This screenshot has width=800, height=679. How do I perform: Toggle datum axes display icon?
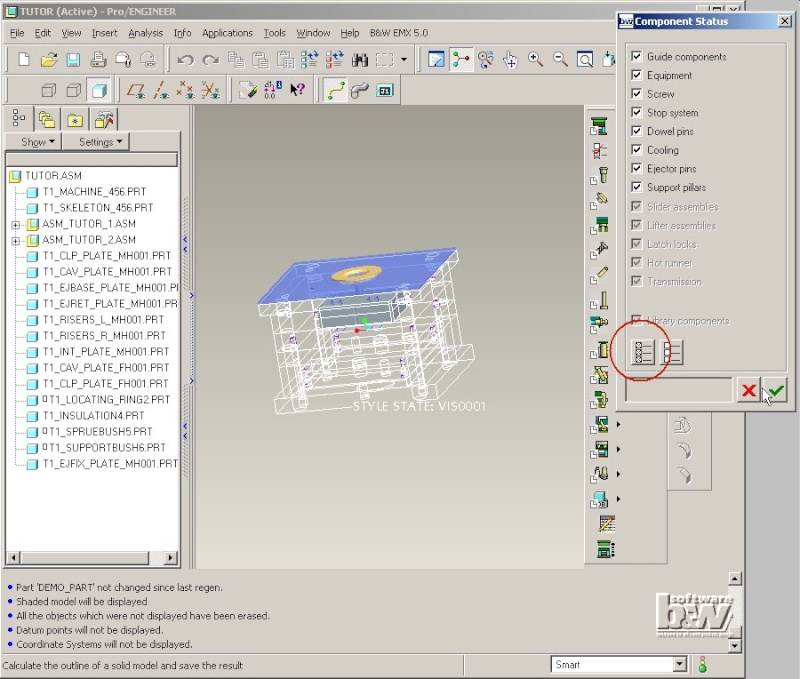tap(161, 91)
